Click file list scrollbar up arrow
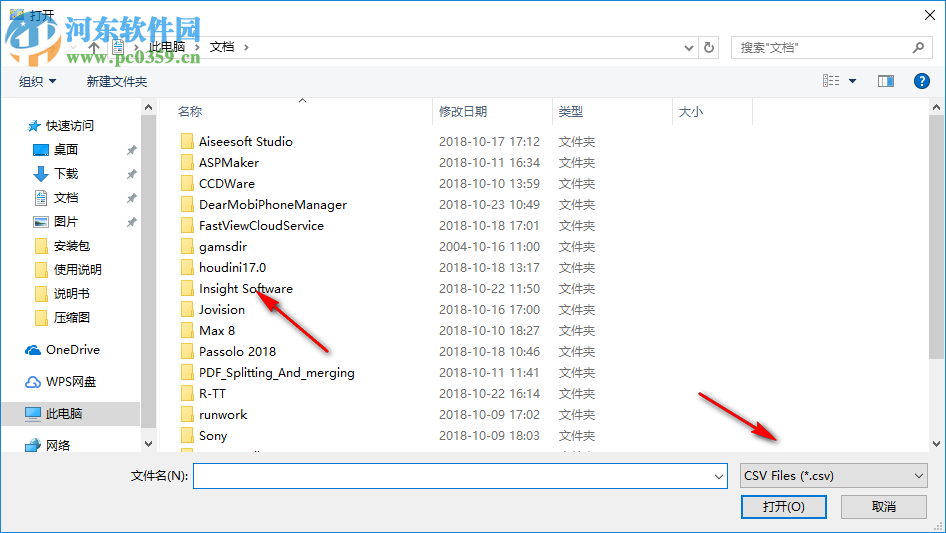Screen dimensions: 946x533 [x=936, y=107]
